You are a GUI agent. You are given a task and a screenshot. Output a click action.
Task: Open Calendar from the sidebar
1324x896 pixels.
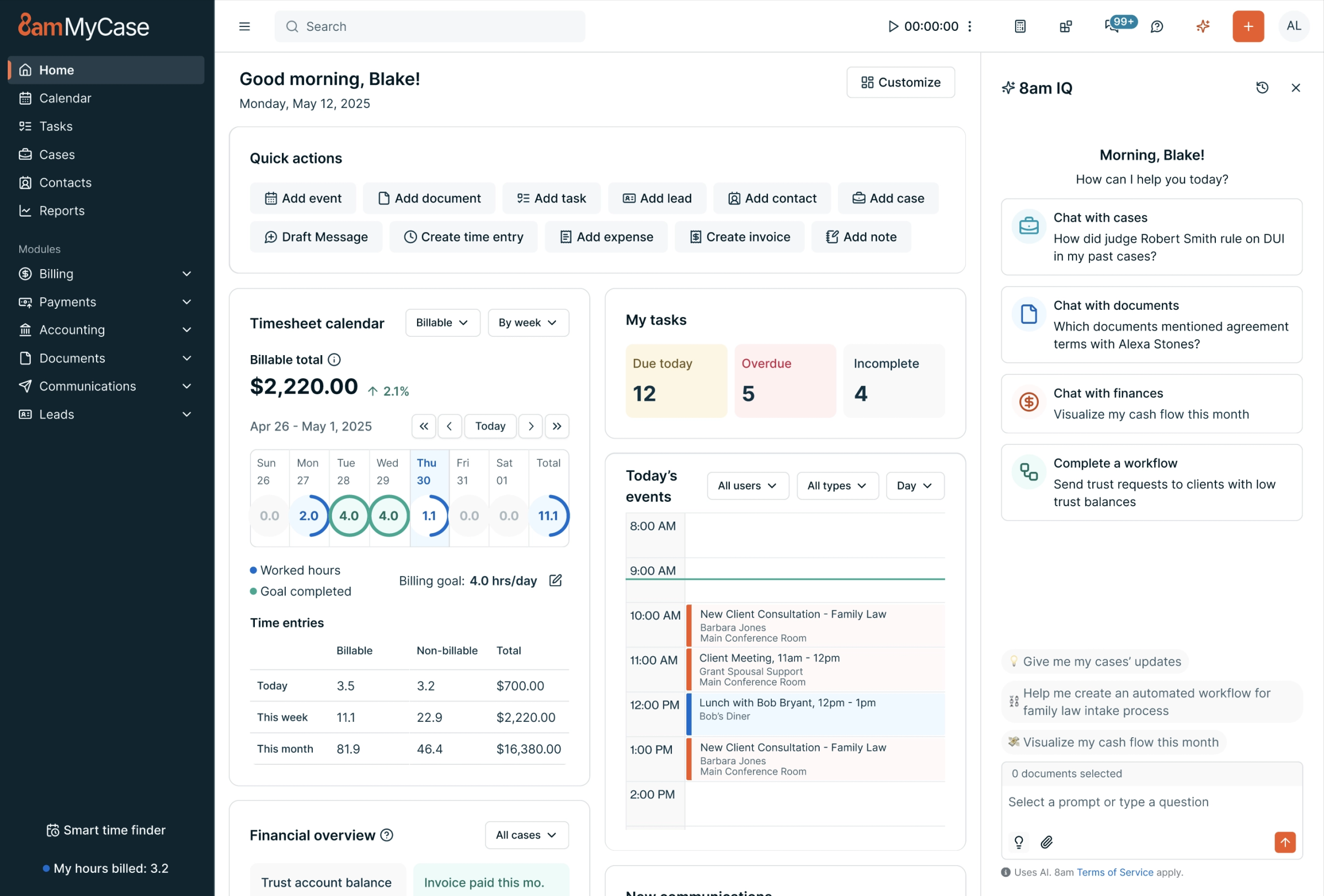point(65,98)
